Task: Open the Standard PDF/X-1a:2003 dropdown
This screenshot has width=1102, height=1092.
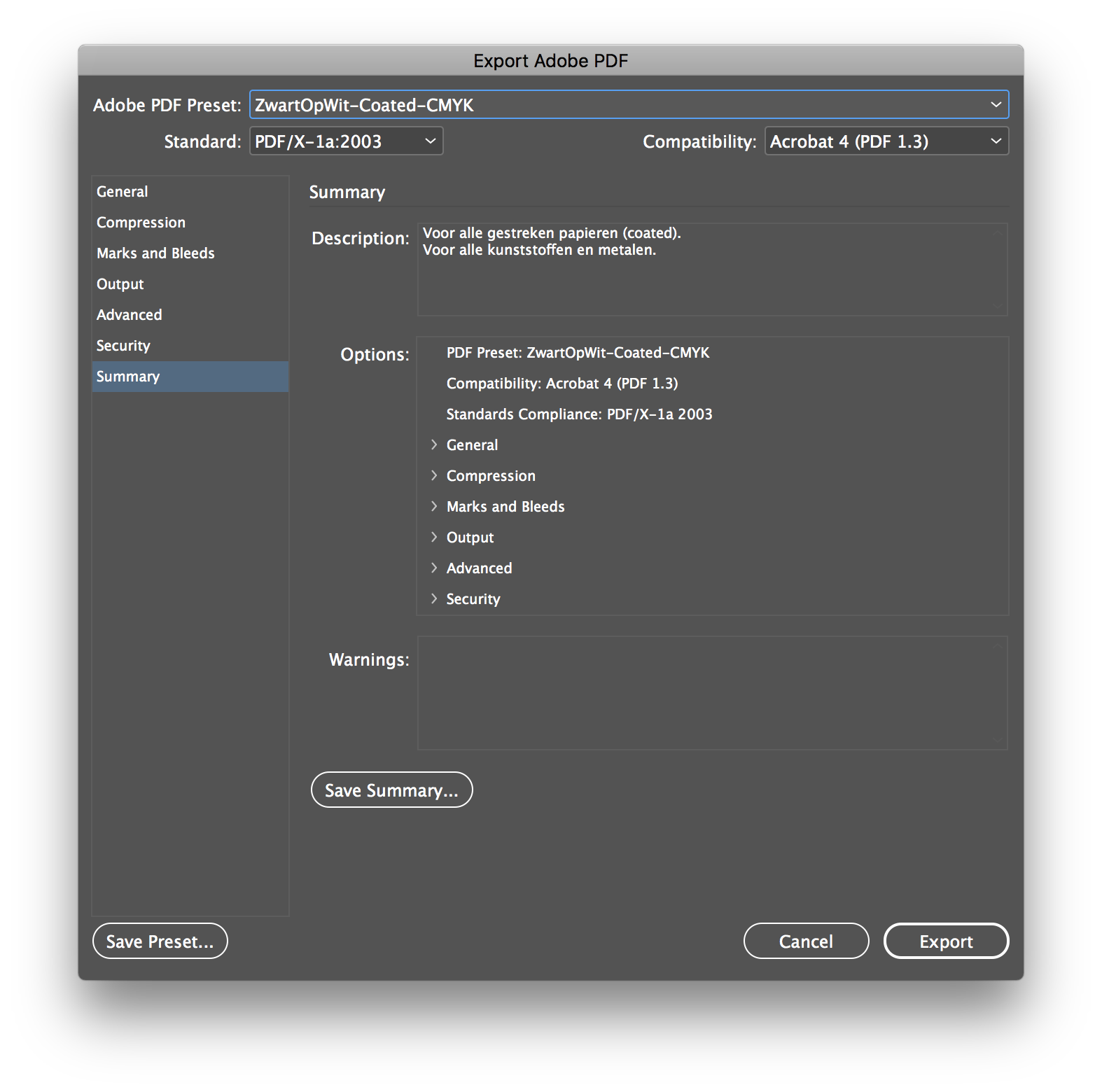Action: (x=347, y=141)
